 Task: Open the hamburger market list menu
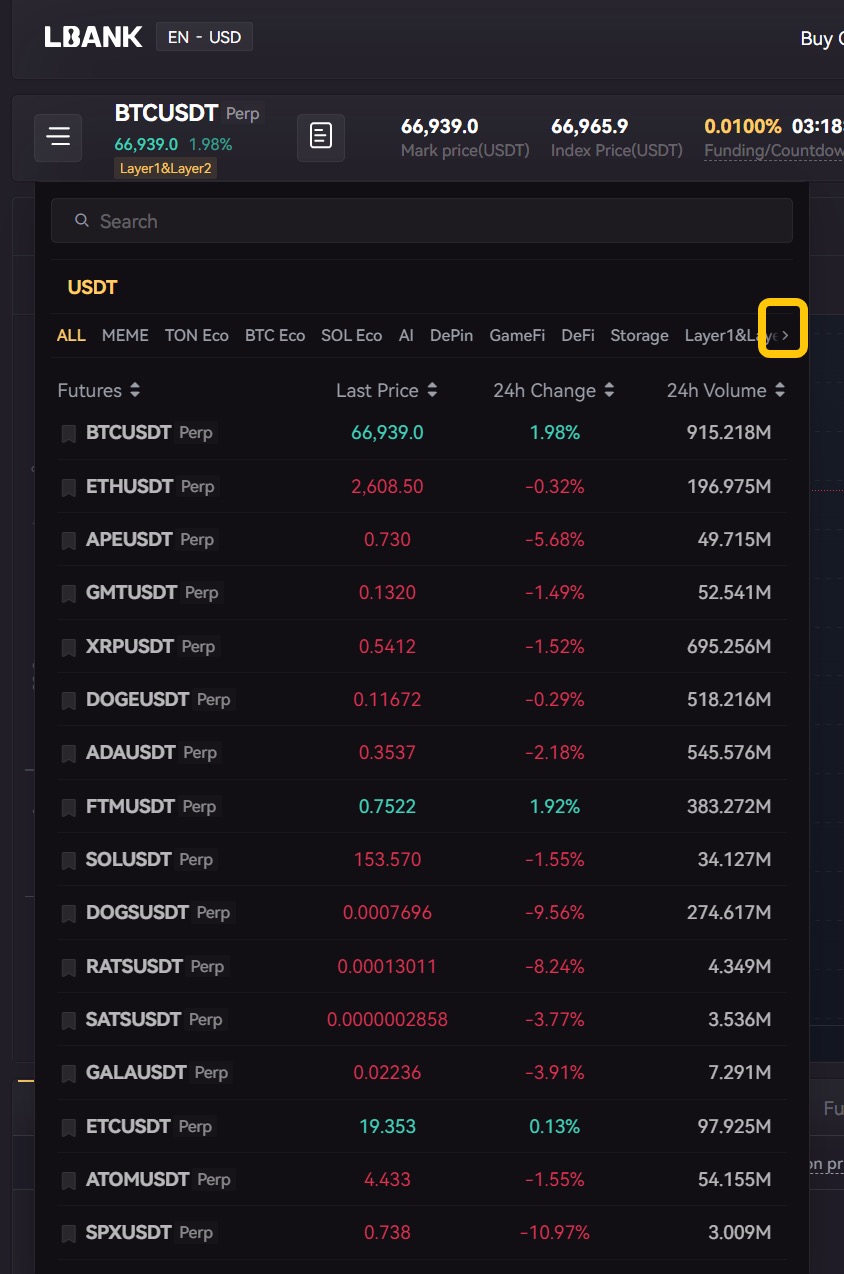[x=58, y=137]
